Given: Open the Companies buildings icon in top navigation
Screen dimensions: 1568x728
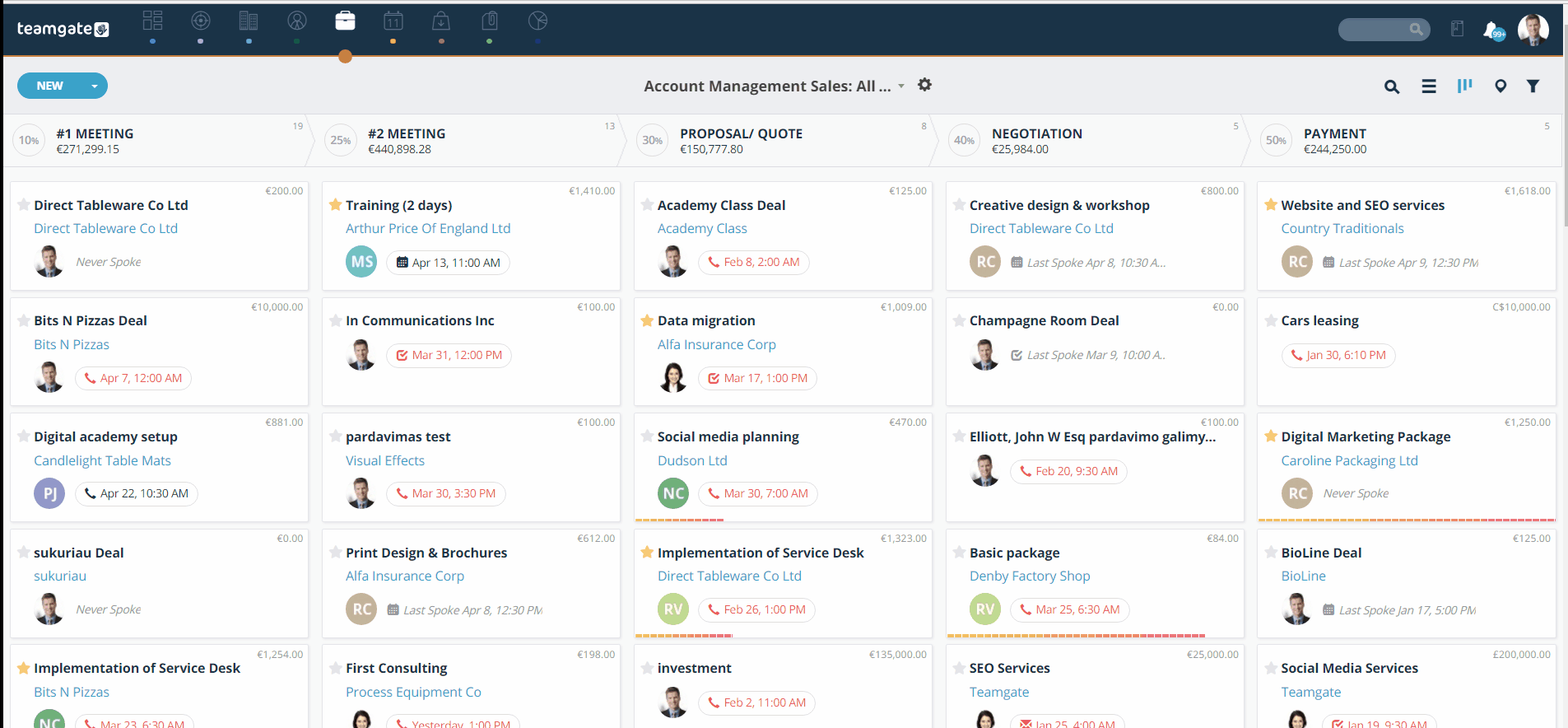Looking at the screenshot, I should point(249,21).
